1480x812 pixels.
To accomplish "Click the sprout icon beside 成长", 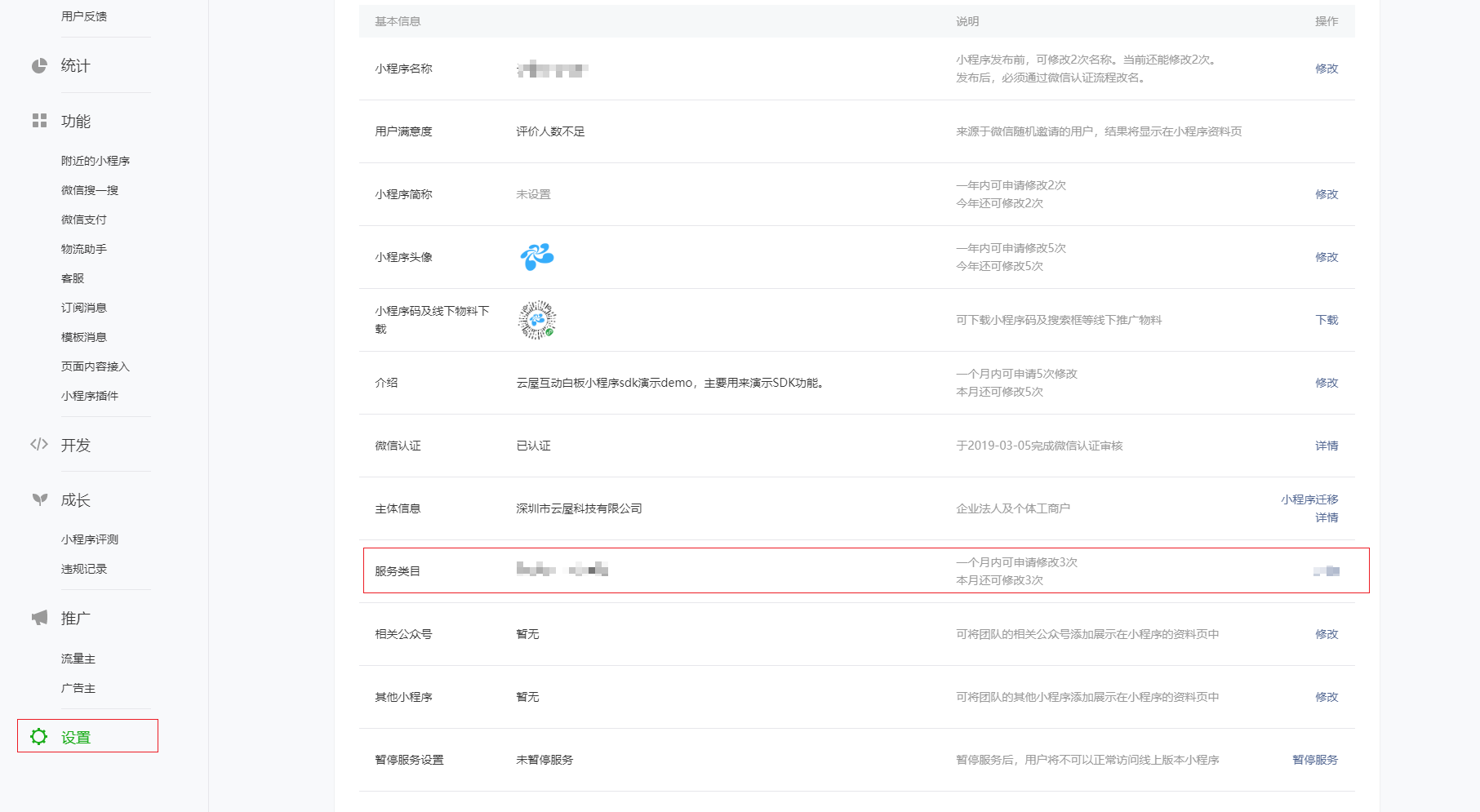I will click(x=39, y=499).
